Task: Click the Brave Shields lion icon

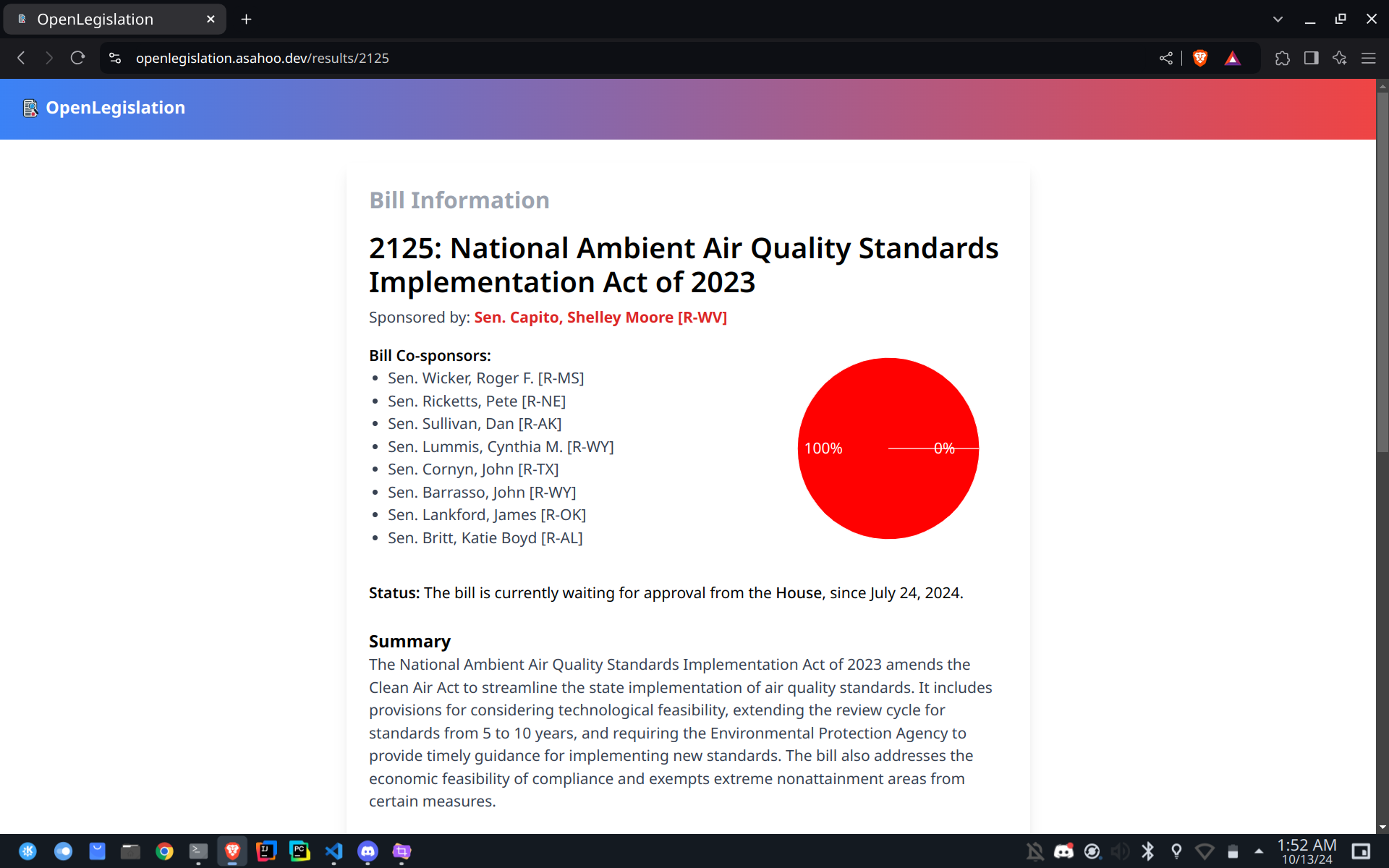Action: pyautogui.click(x=1200, y=58)
